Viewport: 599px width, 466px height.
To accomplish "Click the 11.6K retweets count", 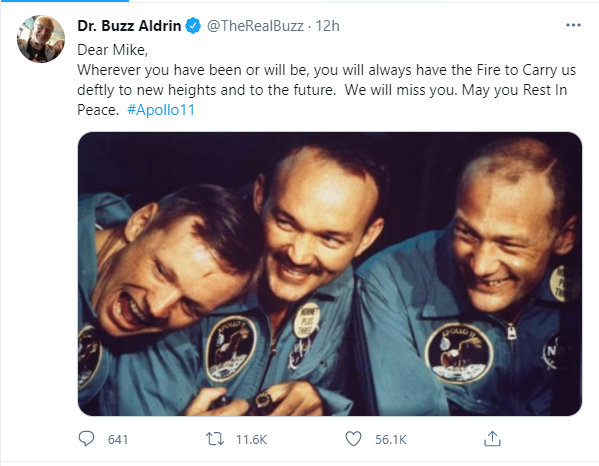I will [251, 440].
